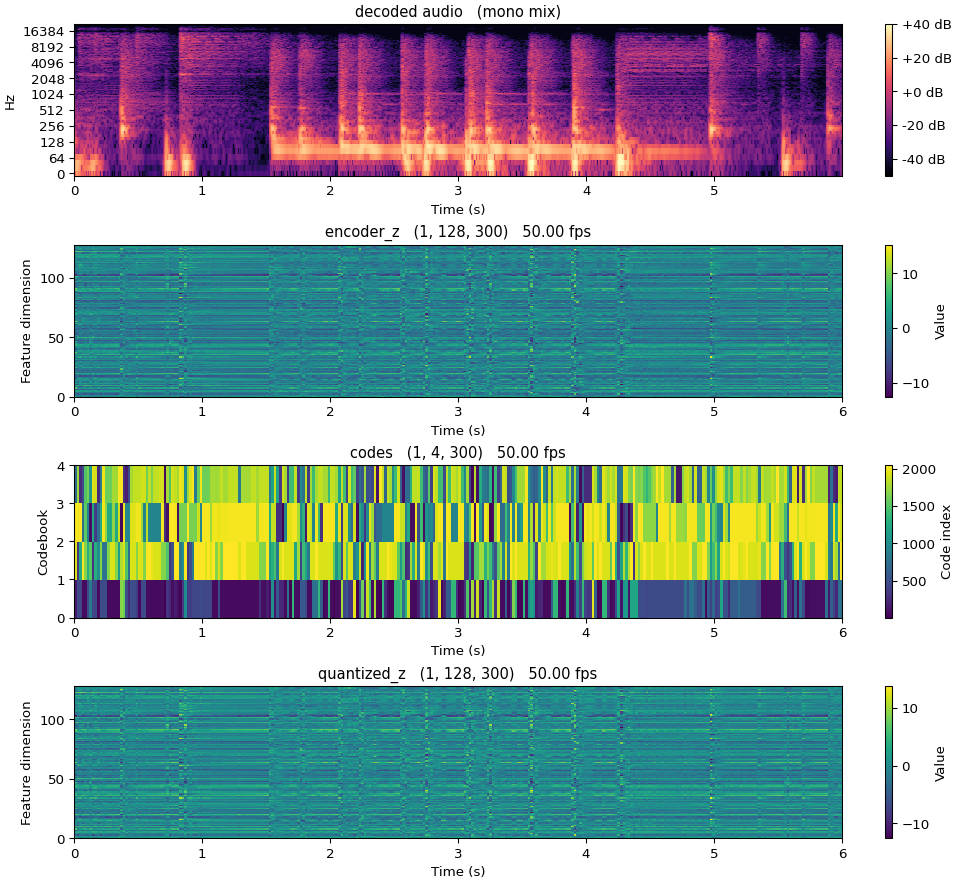
Task: Click 'Feature dimension' label of quantized_z plot
Action: [26, 763]
